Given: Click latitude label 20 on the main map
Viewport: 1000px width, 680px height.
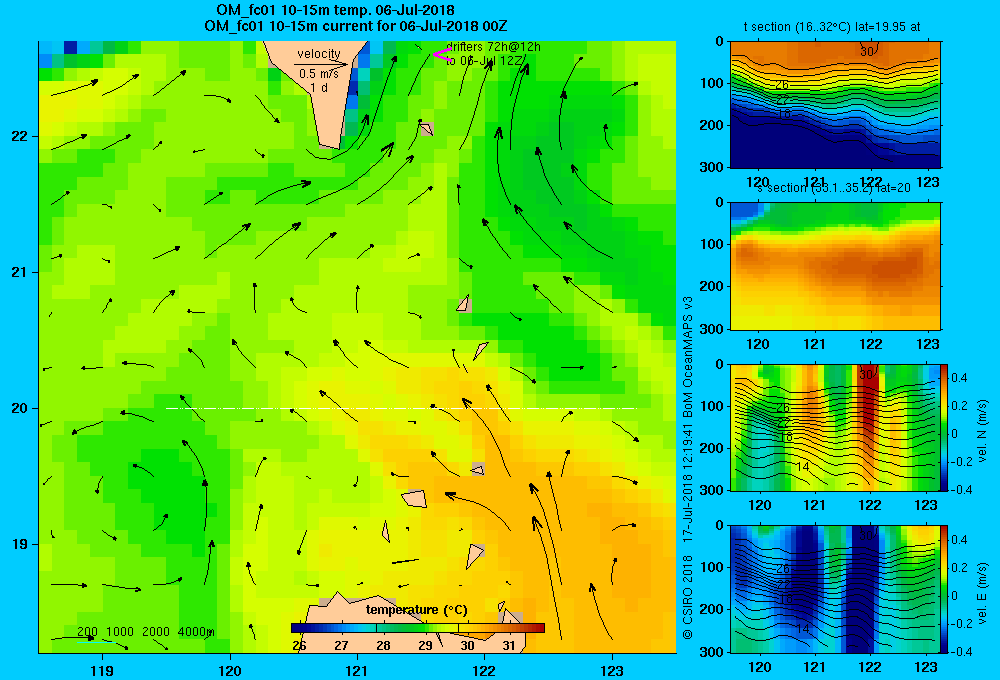Looking at the screenshot, I should point(20,408).
